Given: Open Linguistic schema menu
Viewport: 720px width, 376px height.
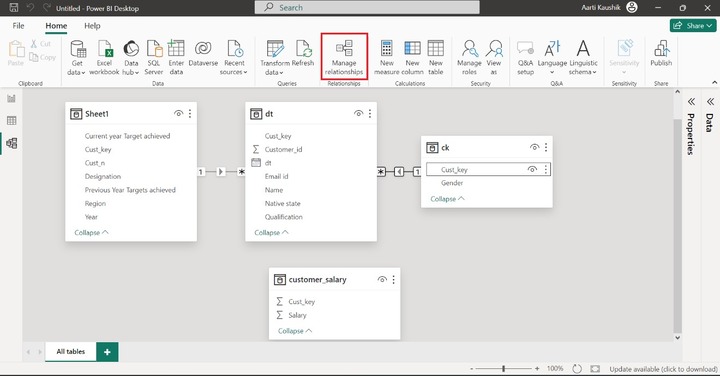Looking at the screenshot, I should click(583, 58).
